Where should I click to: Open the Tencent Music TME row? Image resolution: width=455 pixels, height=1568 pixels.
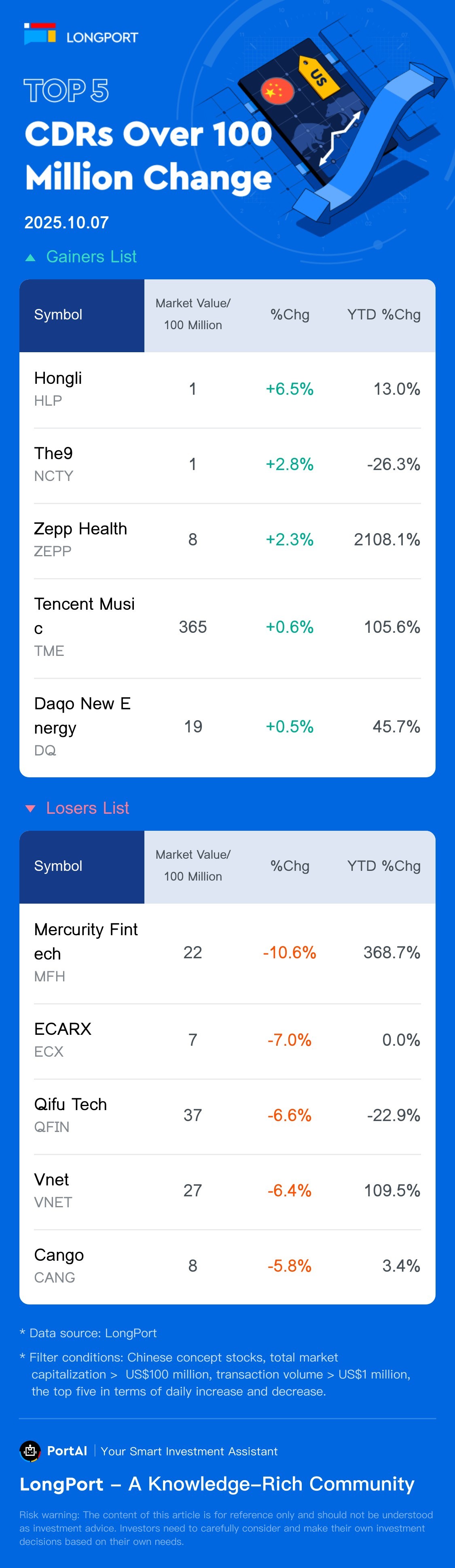227,627
